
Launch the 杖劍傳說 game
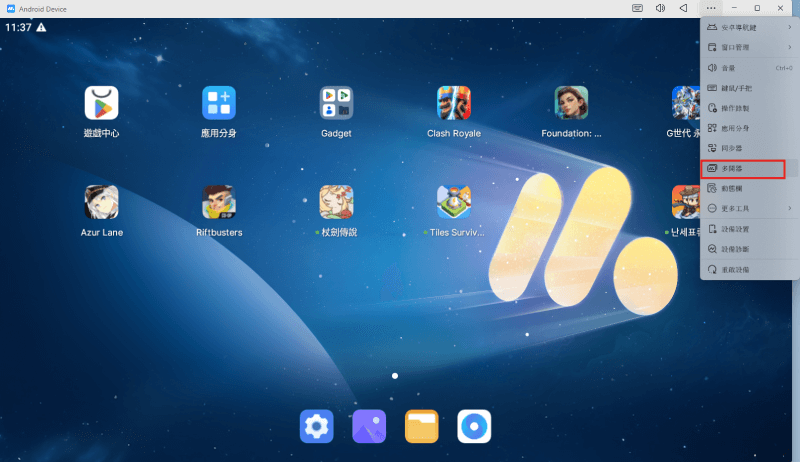coord(336,202)
